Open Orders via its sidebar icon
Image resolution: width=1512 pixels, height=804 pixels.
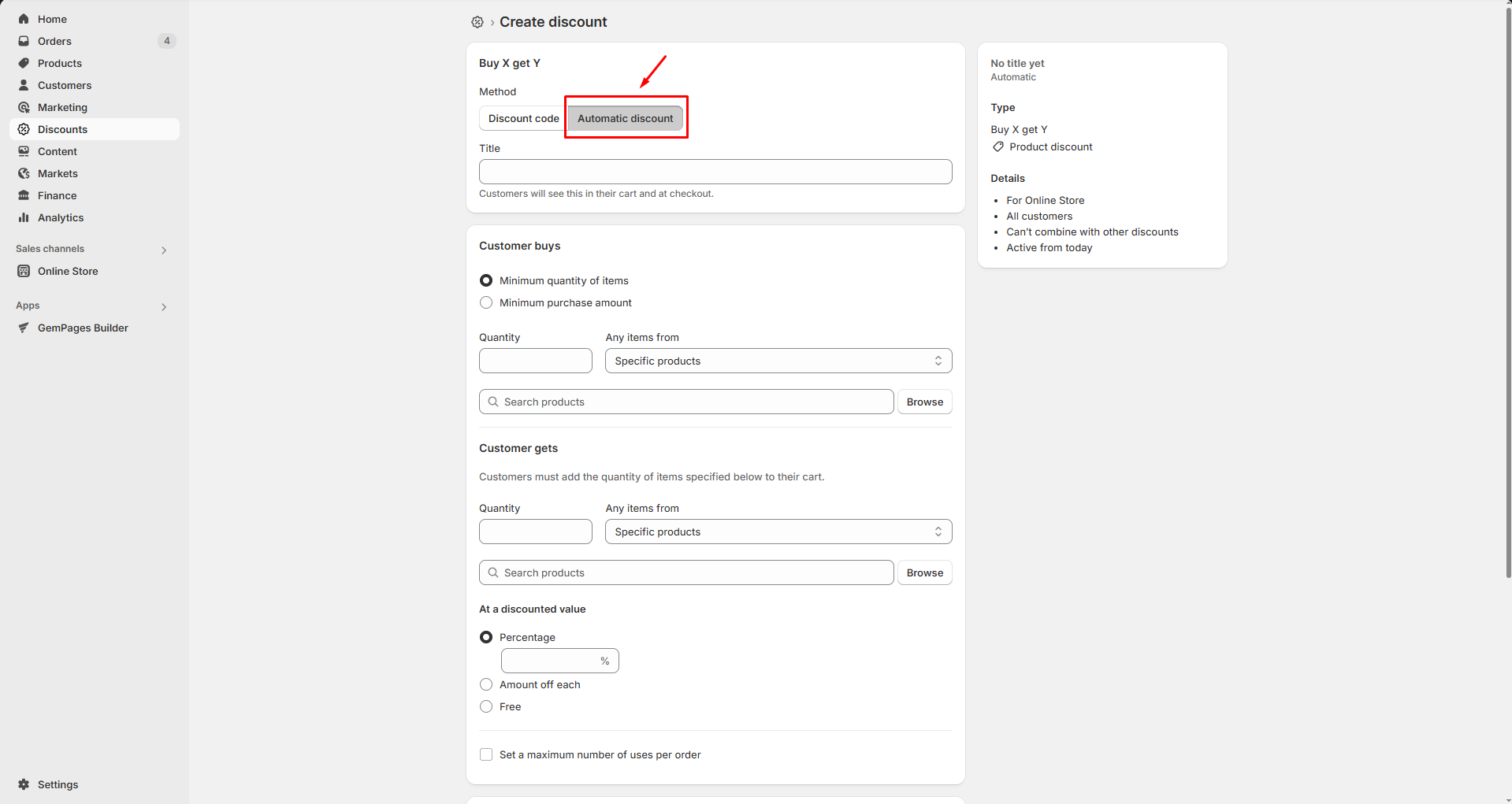[x=24, y=41]
